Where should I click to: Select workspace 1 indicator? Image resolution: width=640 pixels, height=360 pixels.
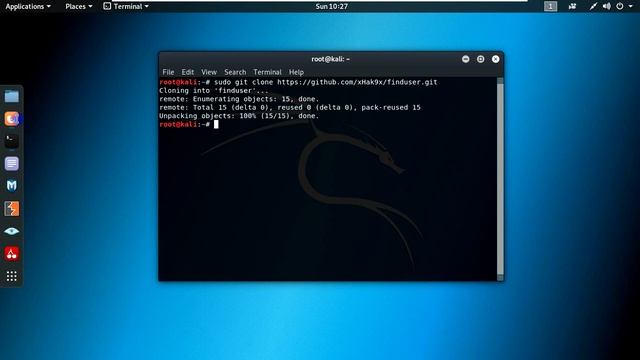tap(550, 6)
